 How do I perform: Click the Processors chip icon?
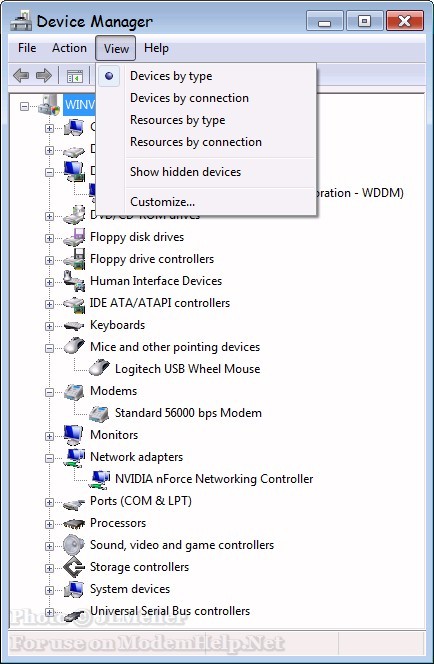point(74,523)
